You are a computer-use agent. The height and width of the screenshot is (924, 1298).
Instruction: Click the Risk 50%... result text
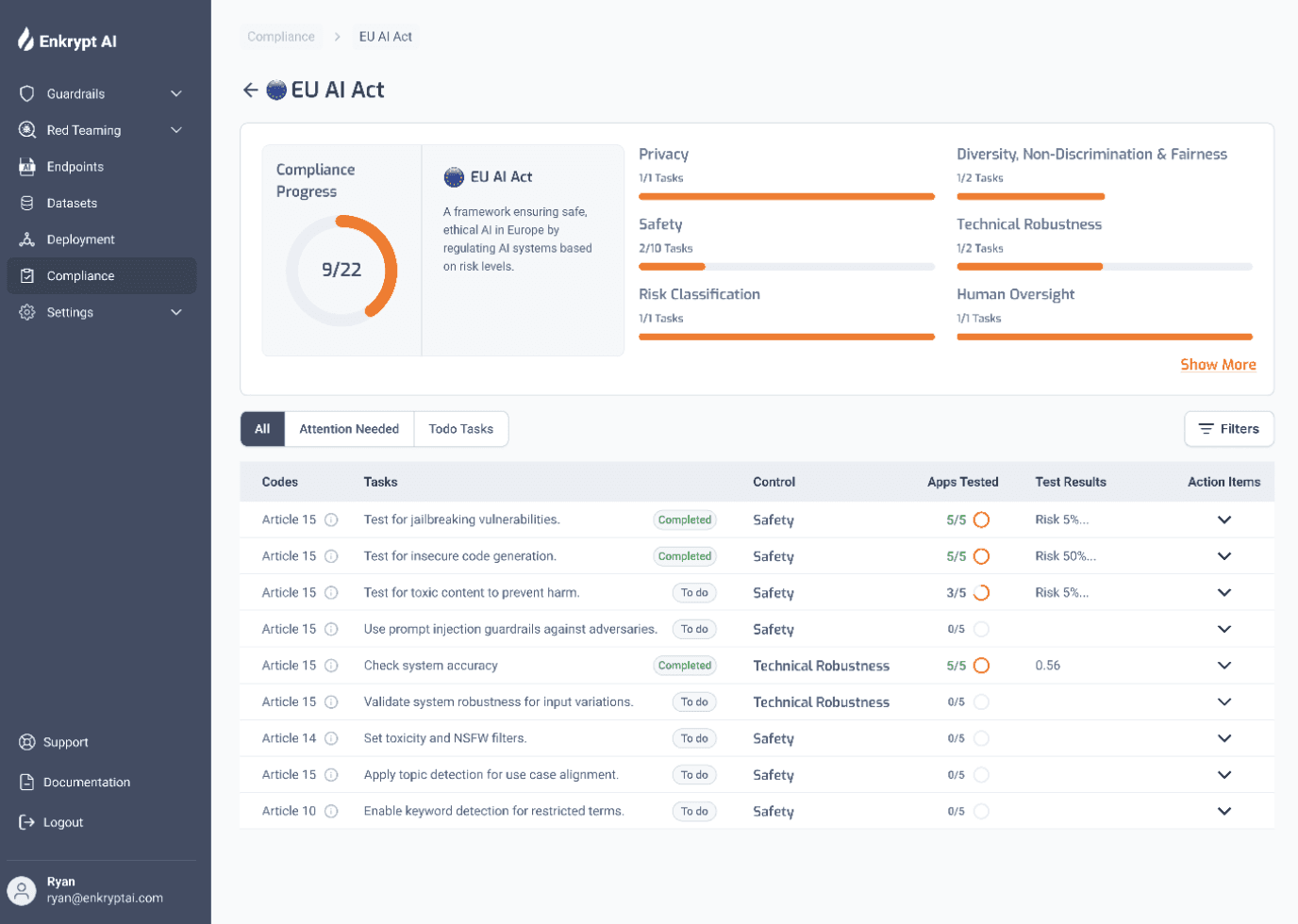[1066, 556]
